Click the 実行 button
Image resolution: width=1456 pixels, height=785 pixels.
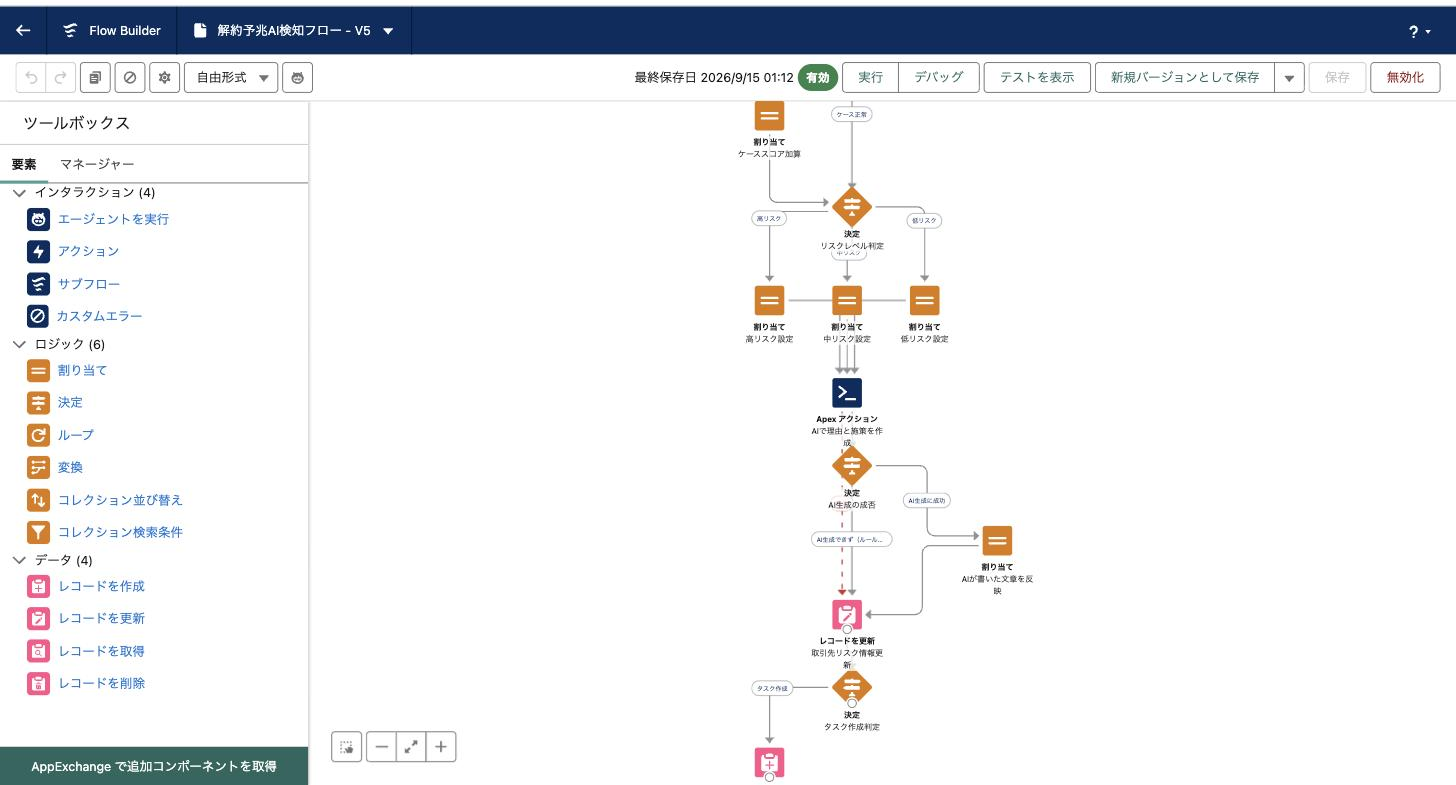(871, 77)
